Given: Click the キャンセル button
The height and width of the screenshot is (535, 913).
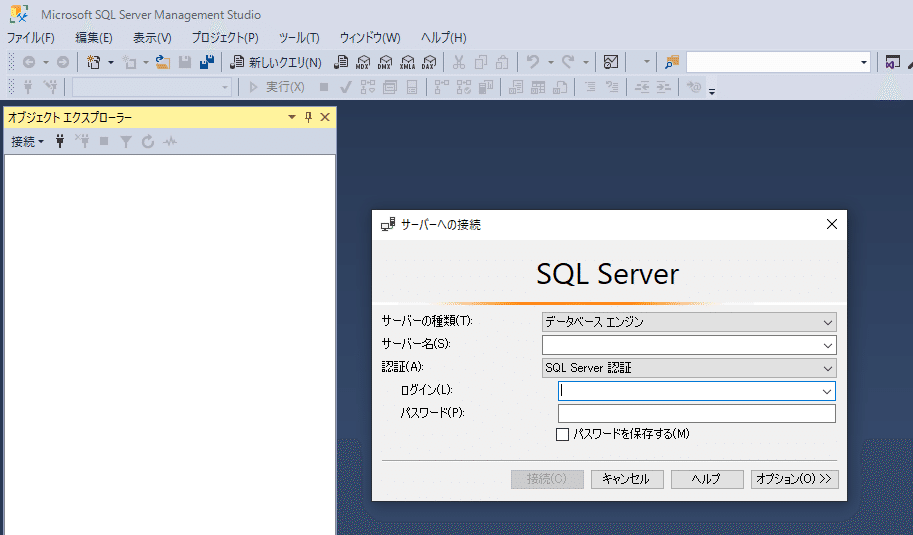Looking at the screenshot, I should point(627,479).
